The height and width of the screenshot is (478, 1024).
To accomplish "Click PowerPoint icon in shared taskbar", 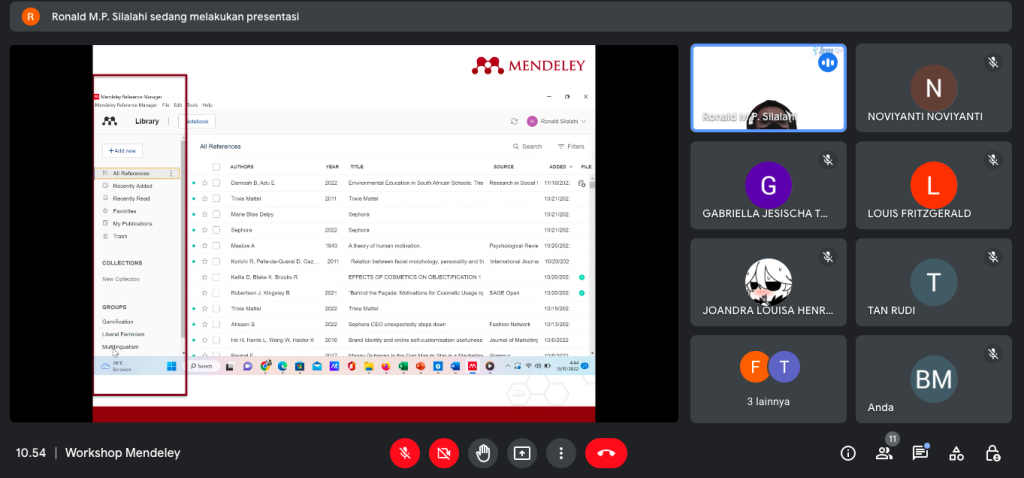I will coord(421,366).
